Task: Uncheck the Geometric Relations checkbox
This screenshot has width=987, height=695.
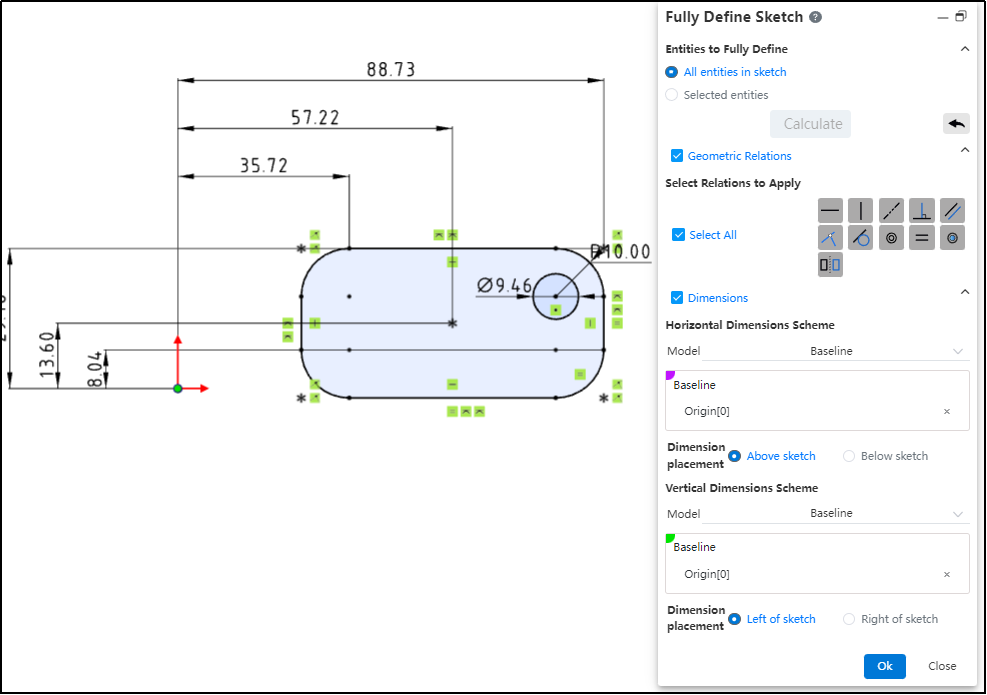Action: coord(677,156)
